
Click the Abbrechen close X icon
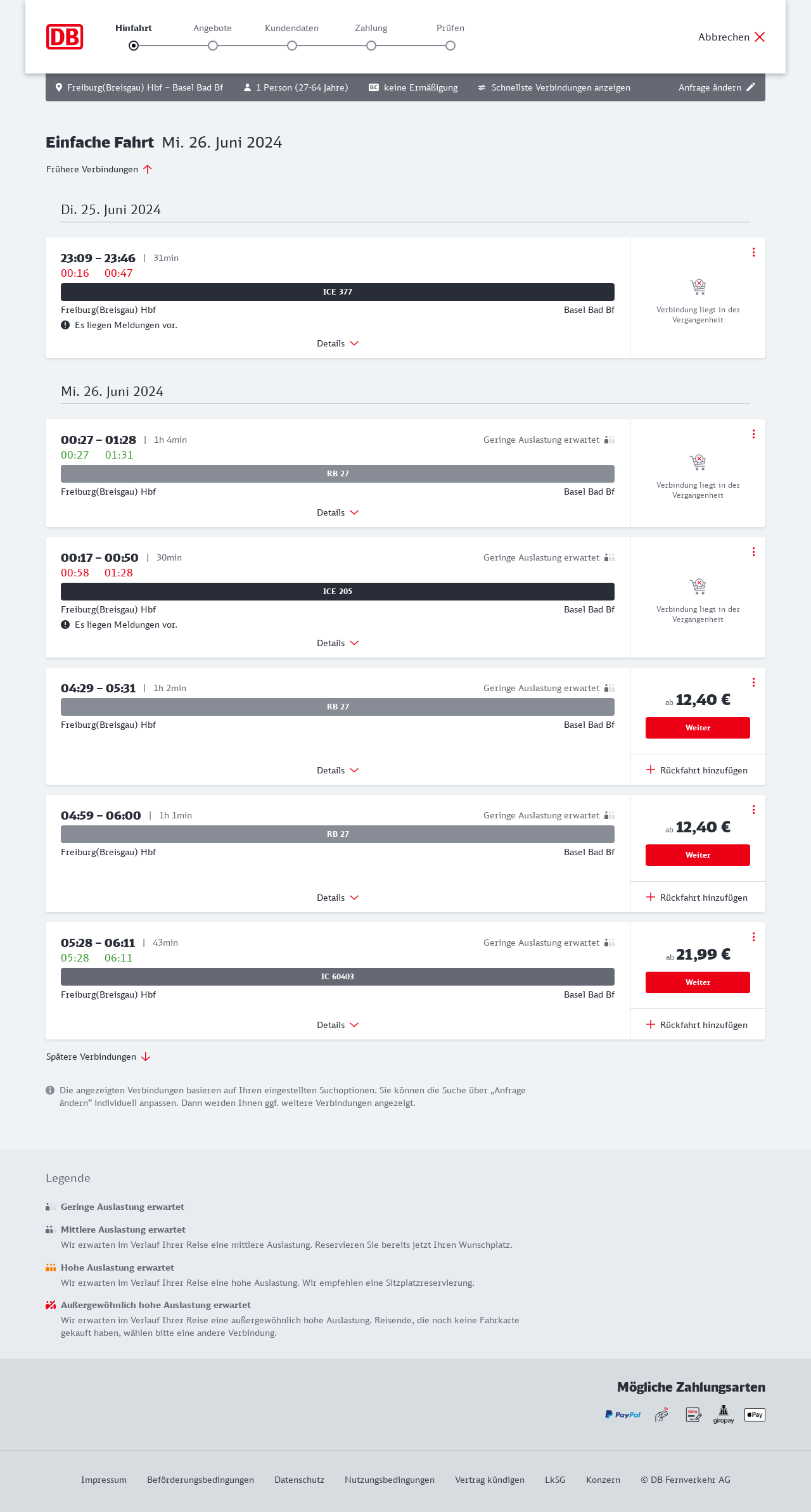click(760, 37)
